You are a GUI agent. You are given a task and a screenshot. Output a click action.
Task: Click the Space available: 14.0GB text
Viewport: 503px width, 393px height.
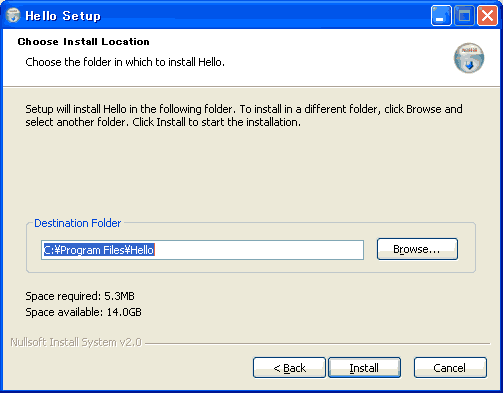pyautogui.click(x=83, y=312)
